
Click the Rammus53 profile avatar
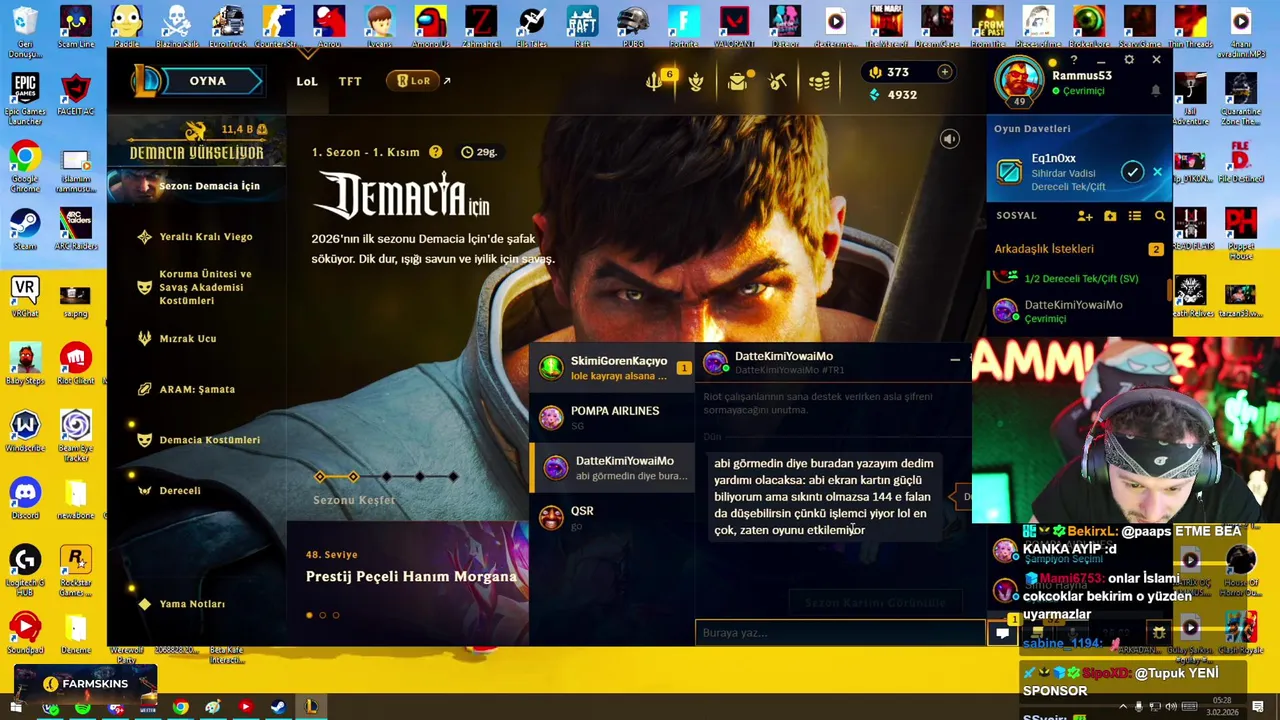click(x=1019, y=81)
